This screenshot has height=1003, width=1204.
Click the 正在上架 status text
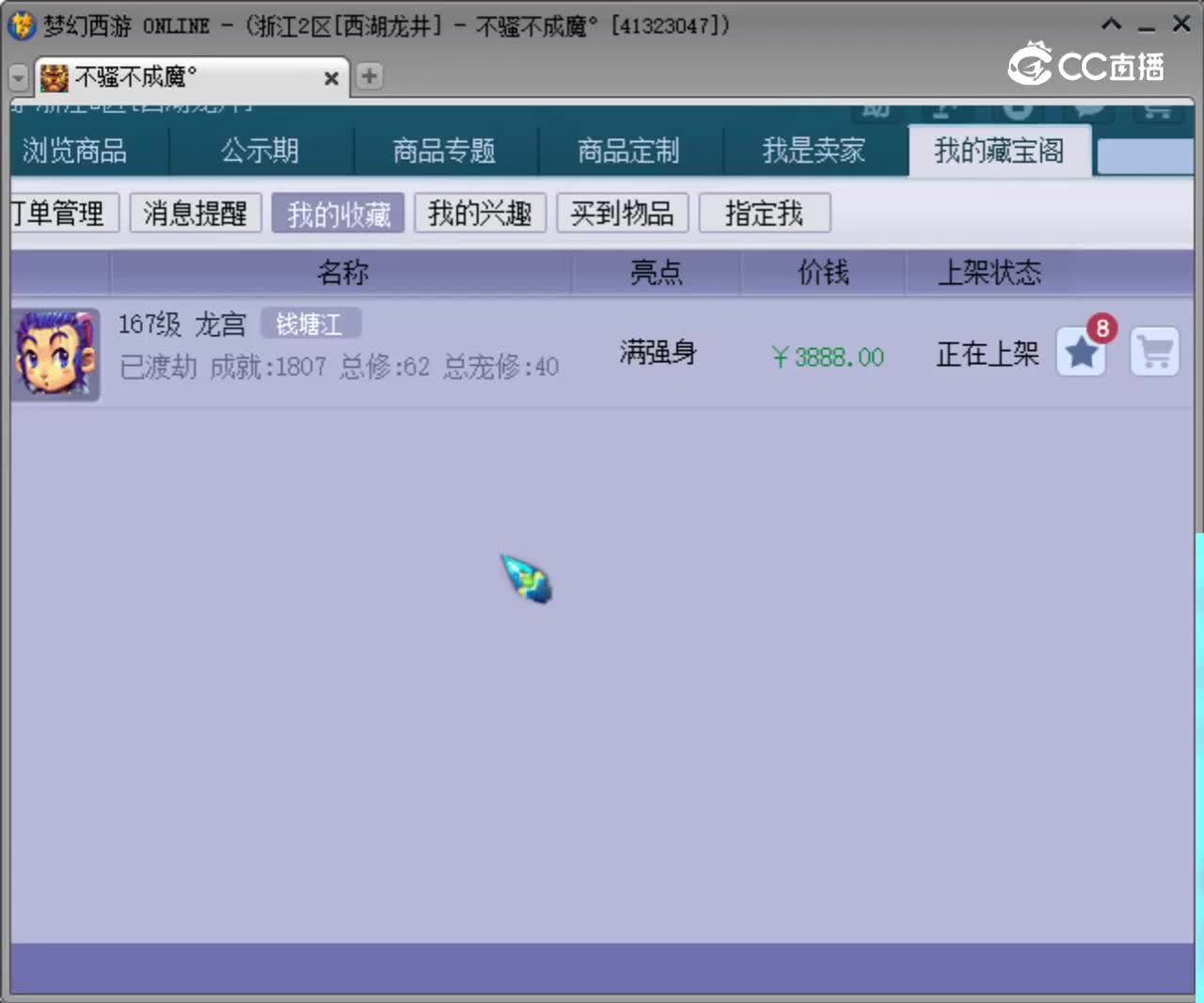tap(988, 354)
